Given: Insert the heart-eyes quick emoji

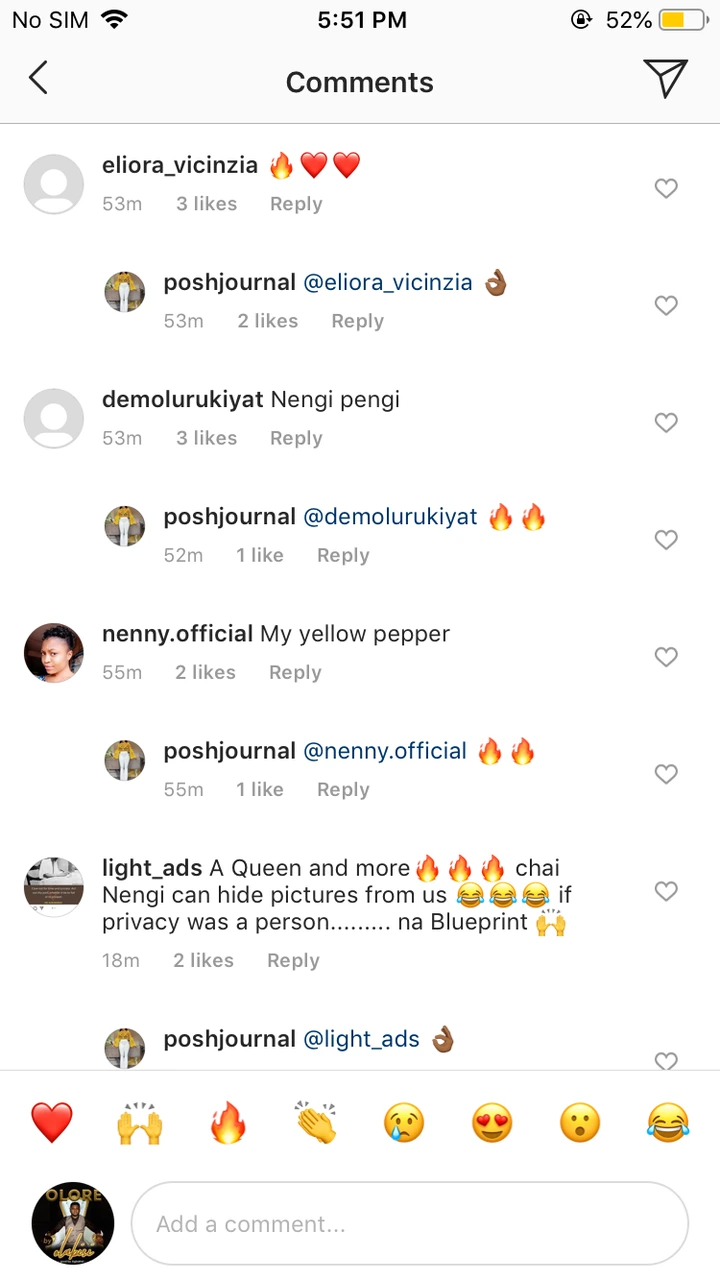Looking at the screenshot, I should (x=491, y=1122).
